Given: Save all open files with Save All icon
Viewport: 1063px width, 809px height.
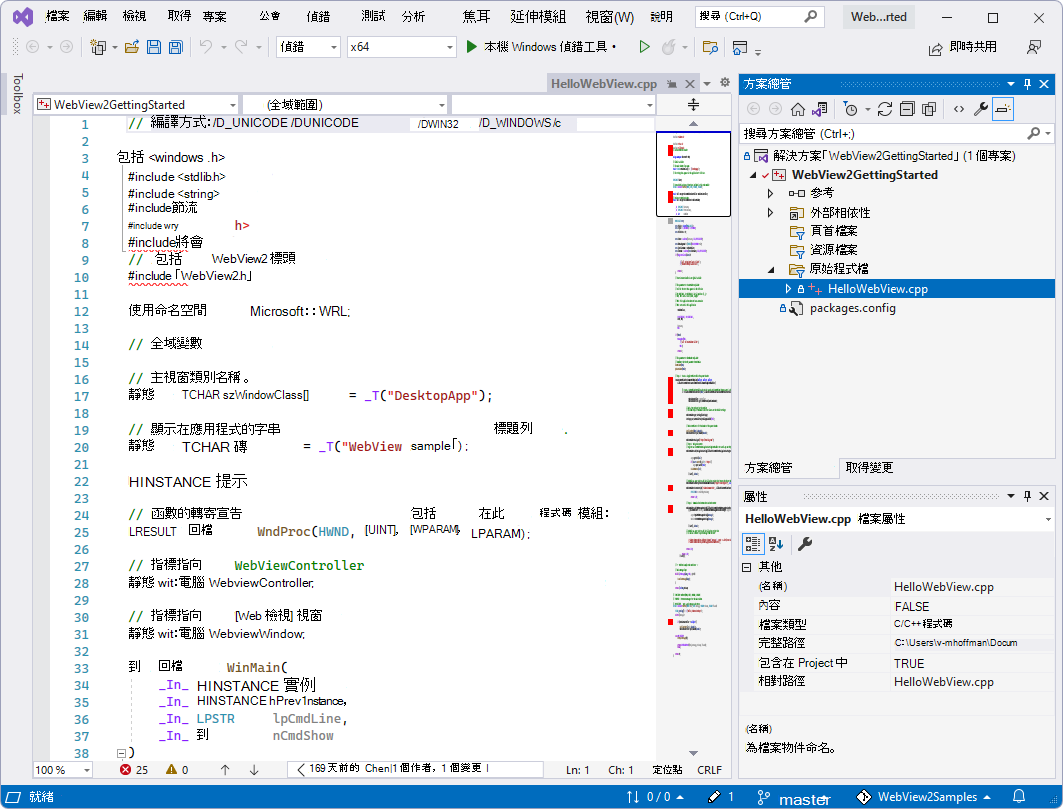Looking at the screenshot, I should tap(176, 47).
